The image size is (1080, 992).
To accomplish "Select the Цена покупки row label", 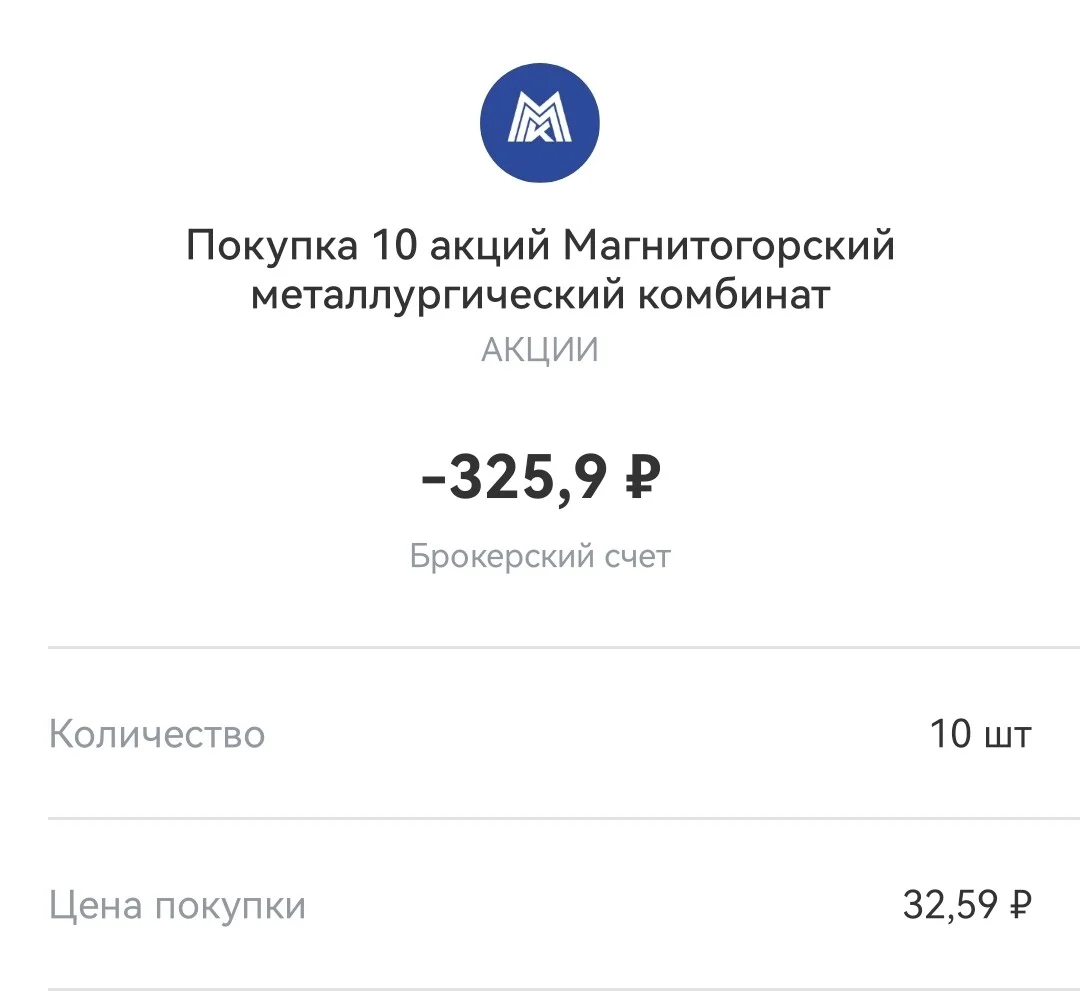I will tap(177, 905).
